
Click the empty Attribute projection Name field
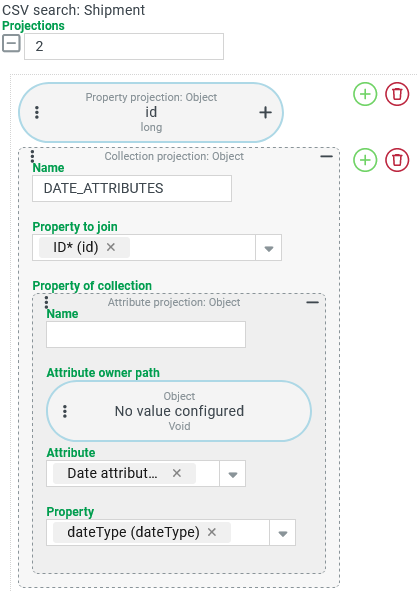click(146, 334)
